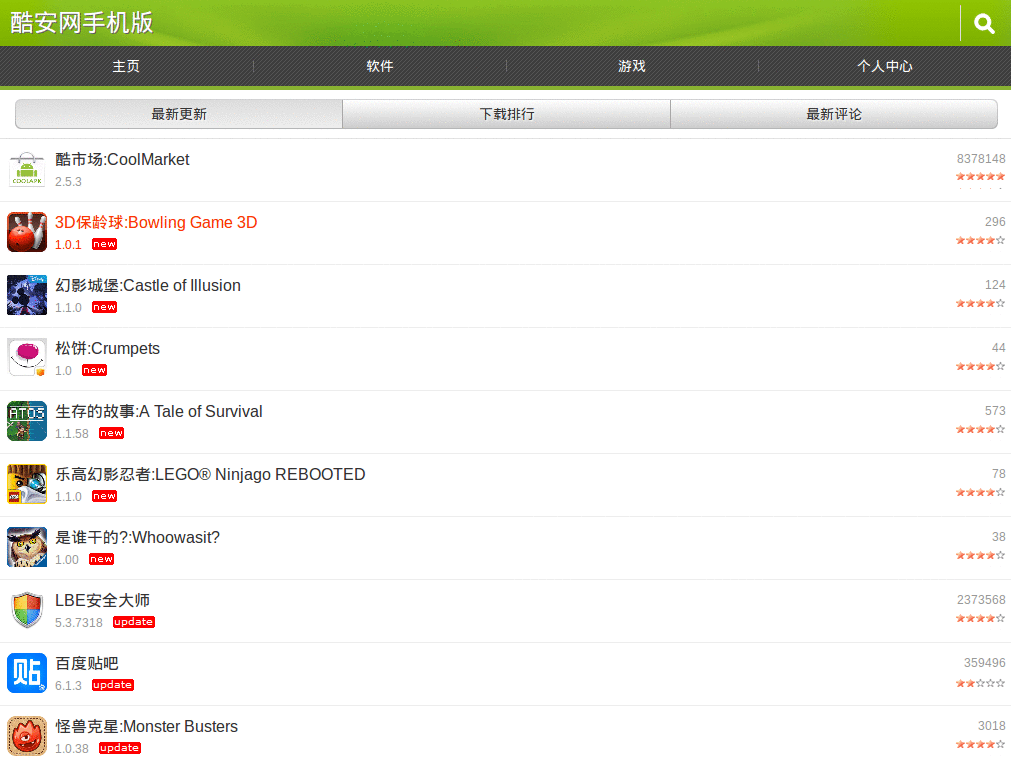The height and width of the screenshot is (768, 1024).
Task: Click update badge on Monster Busters
Action: click(x=120, y=748)
